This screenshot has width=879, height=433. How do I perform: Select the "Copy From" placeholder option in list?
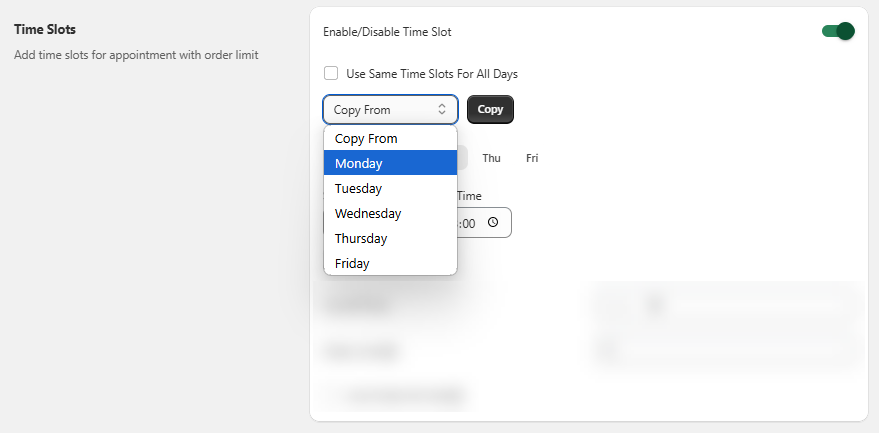390,138
